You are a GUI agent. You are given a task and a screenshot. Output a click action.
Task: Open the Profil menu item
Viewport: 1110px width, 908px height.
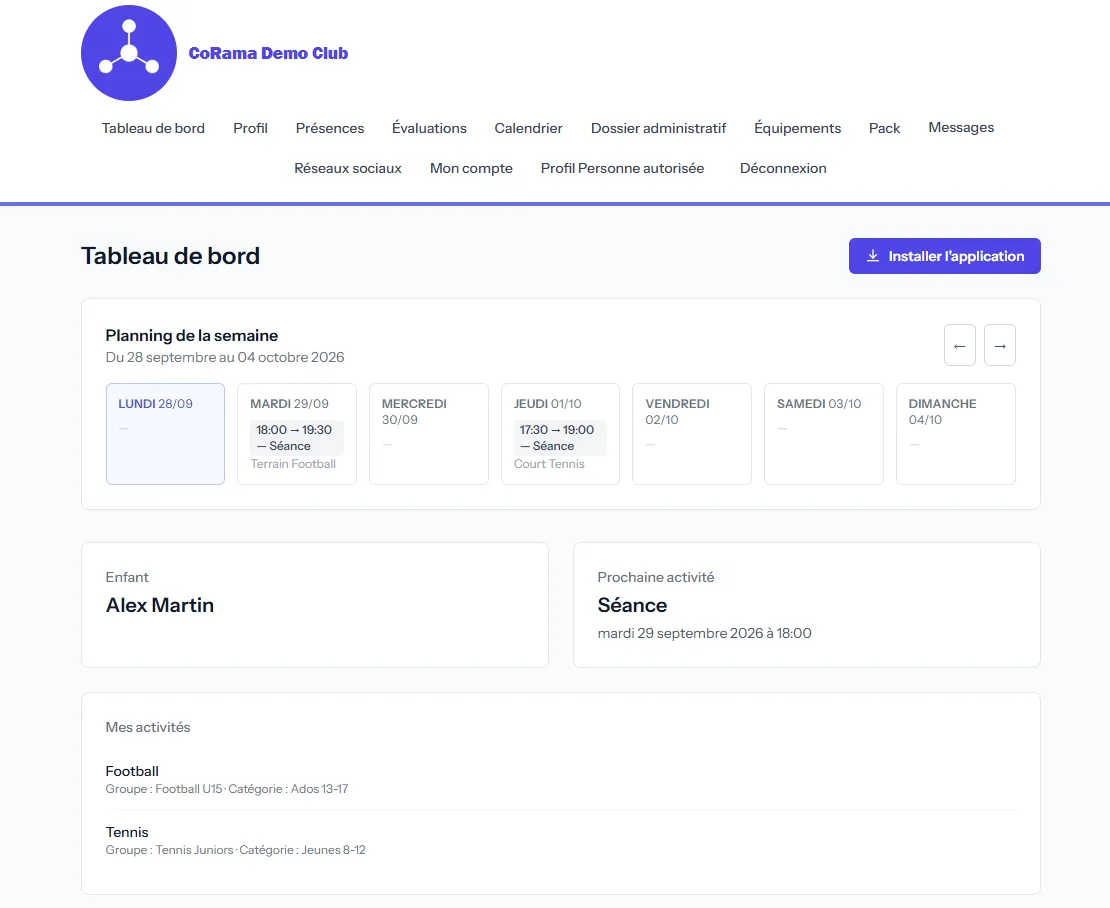pyautogui.click(x=251, y=128)
